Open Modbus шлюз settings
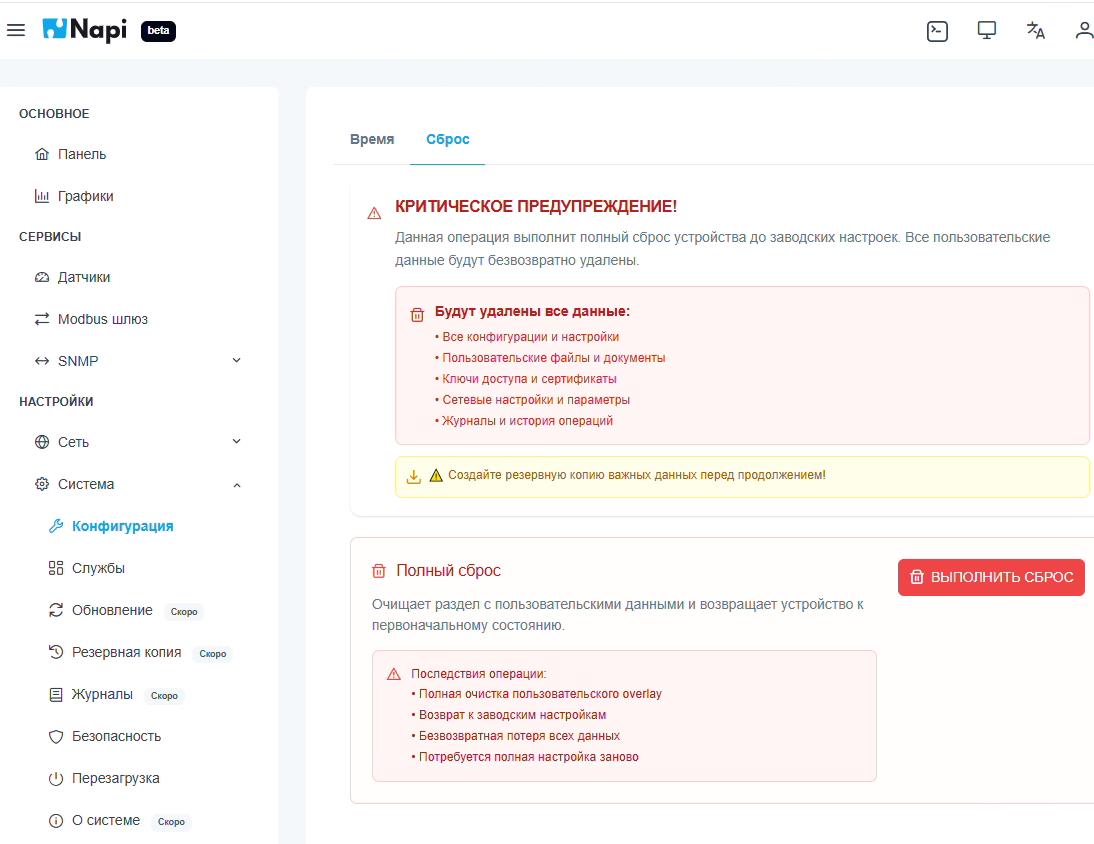 click(102, 319)
